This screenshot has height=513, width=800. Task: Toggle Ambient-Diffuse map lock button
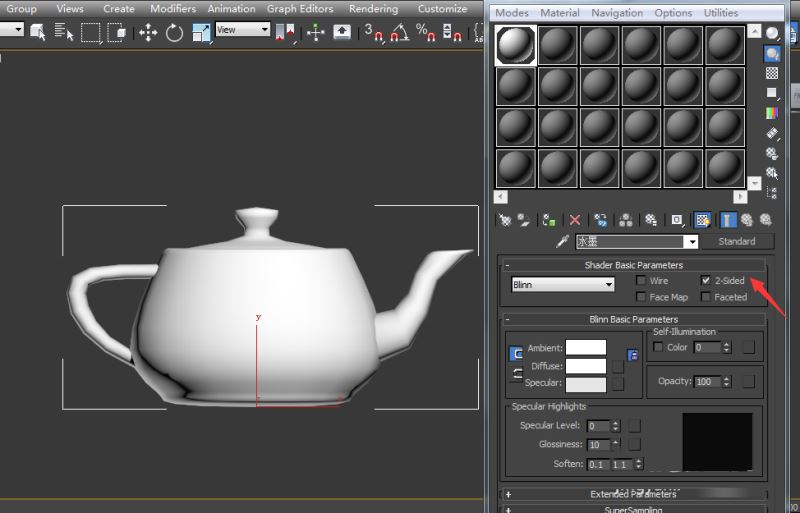click(x=633, y=355)
